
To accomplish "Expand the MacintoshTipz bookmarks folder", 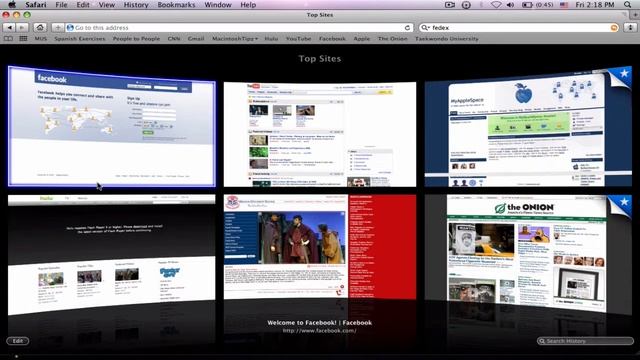I will pos(235,39).
